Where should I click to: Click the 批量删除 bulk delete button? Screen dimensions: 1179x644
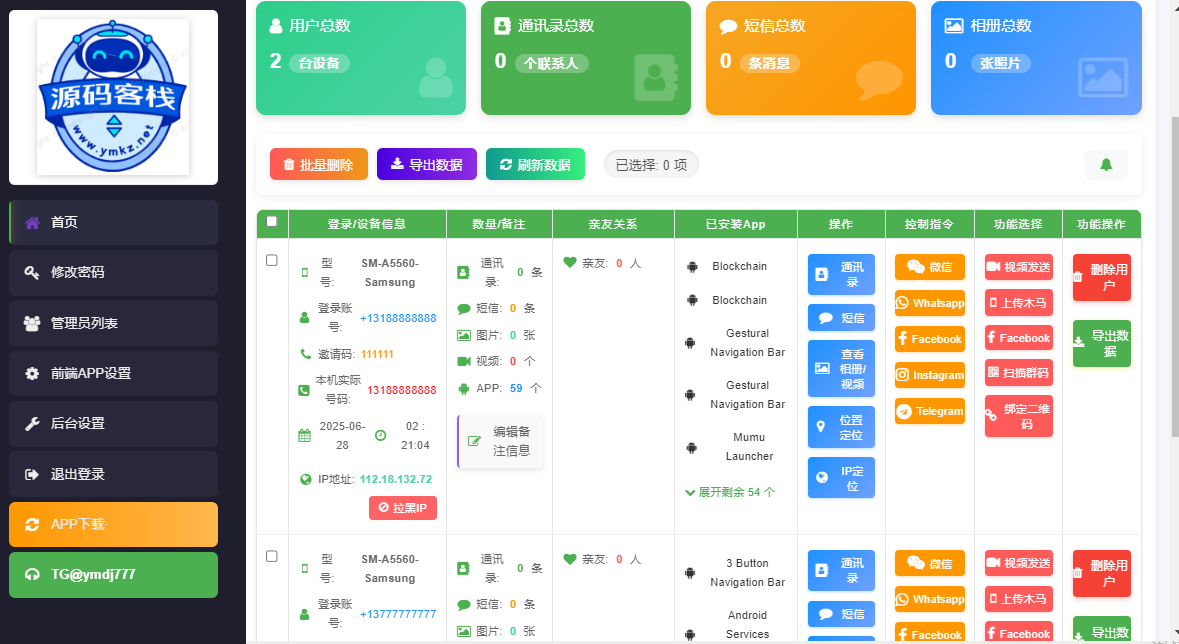(x=319, y=164)
